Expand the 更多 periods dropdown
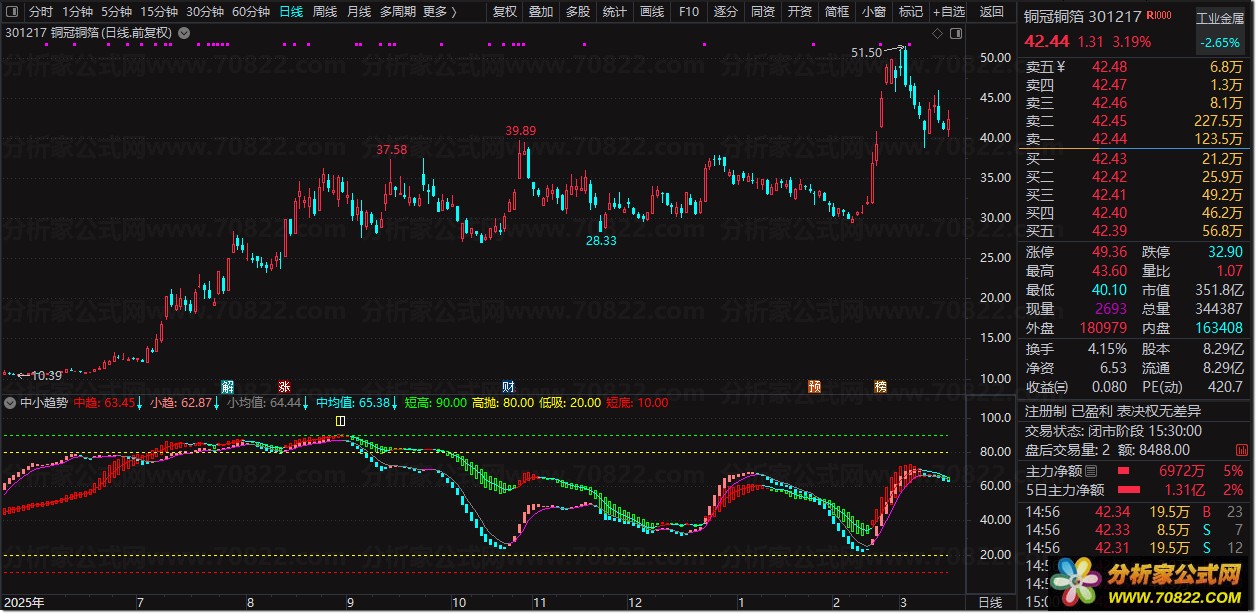Image resolution: width=1258 pixels, height=614 pixels. tap(439, 12)
